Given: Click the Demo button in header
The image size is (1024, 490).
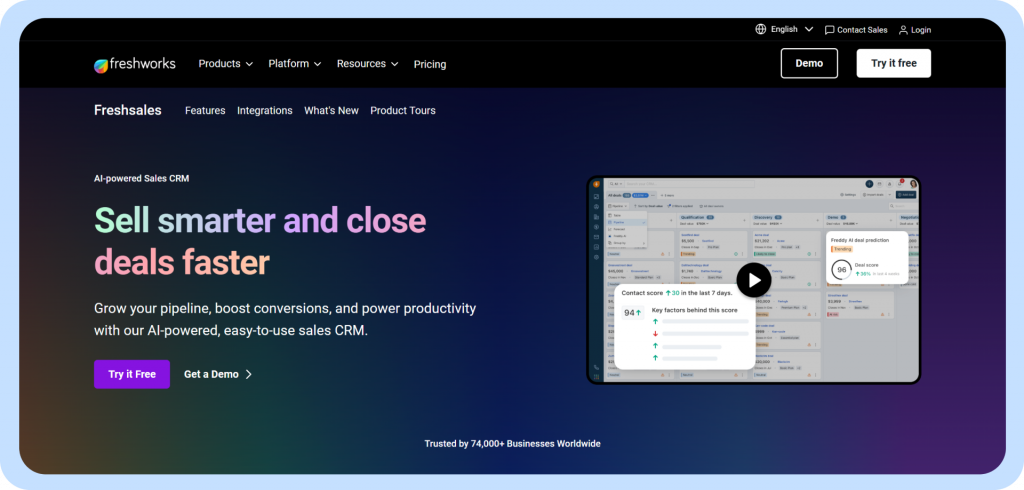Looking at the screenshot, I should tap(809, 63).
